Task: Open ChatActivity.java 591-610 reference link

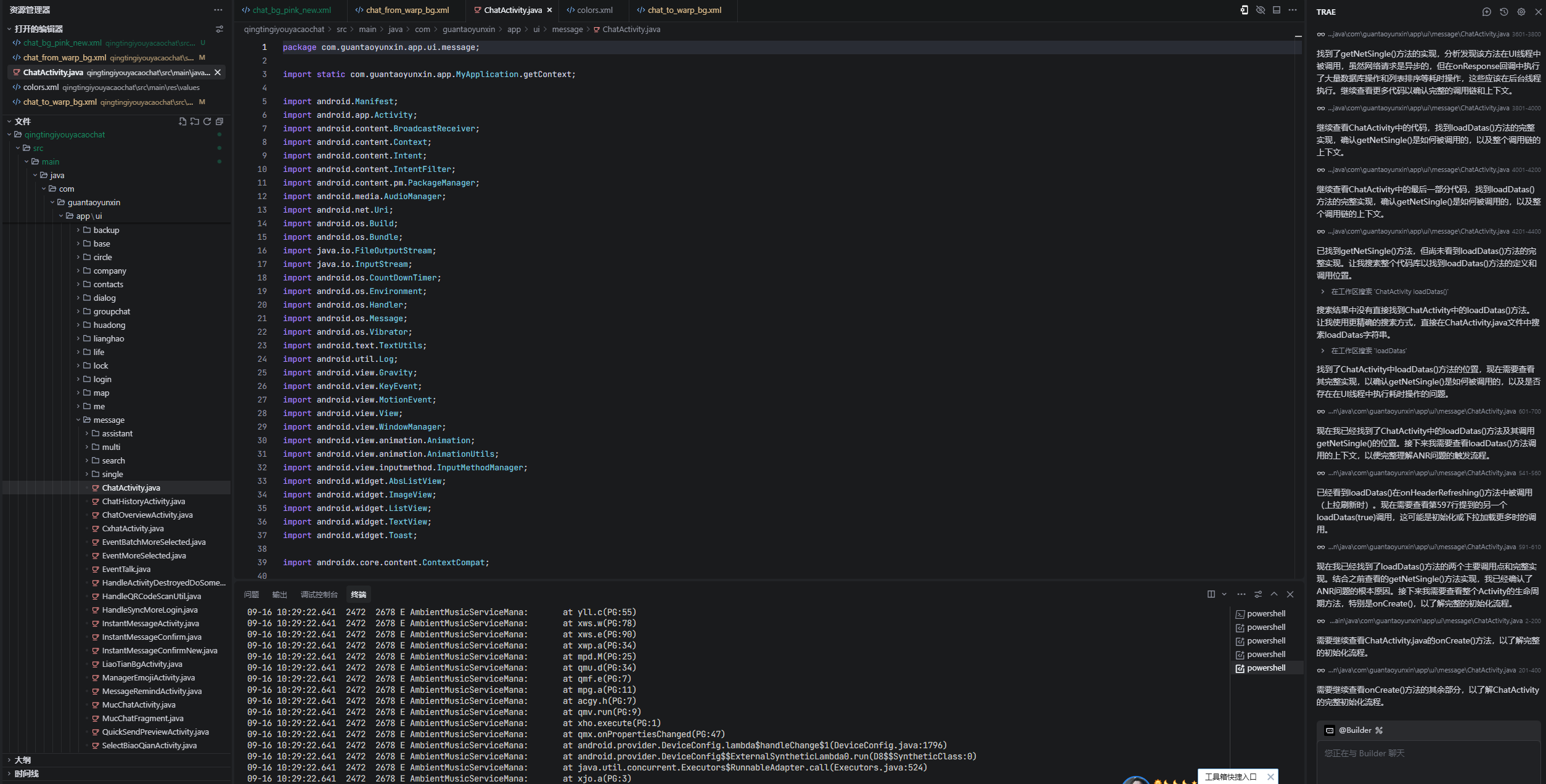Action: [x=1429, y=547]
